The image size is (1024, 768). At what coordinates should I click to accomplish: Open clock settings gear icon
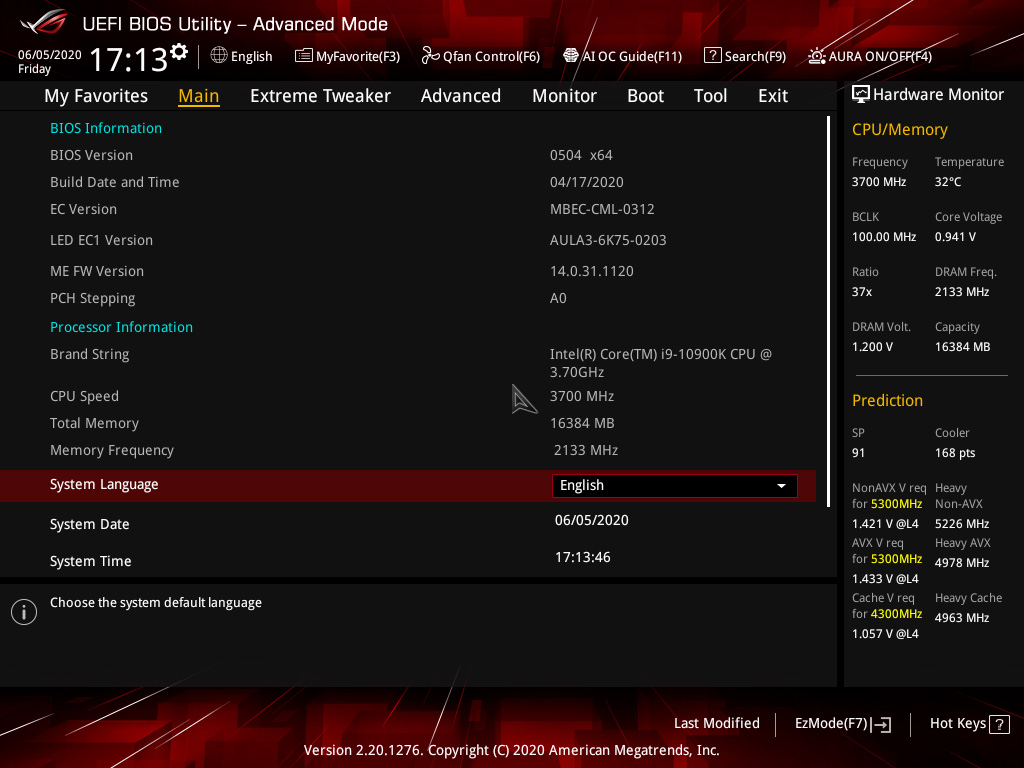[178, 52]
